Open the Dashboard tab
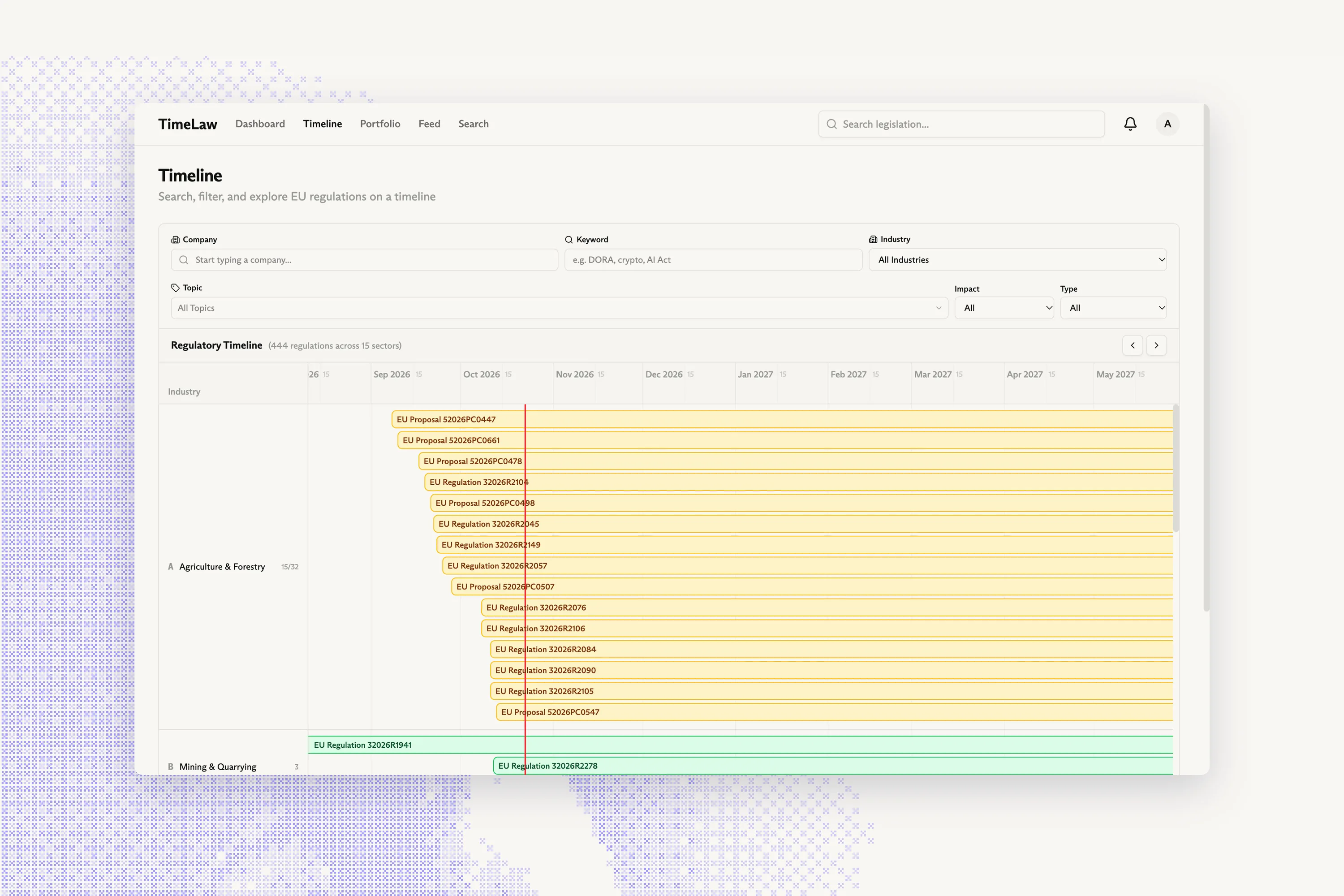 [x=260, y=124]
